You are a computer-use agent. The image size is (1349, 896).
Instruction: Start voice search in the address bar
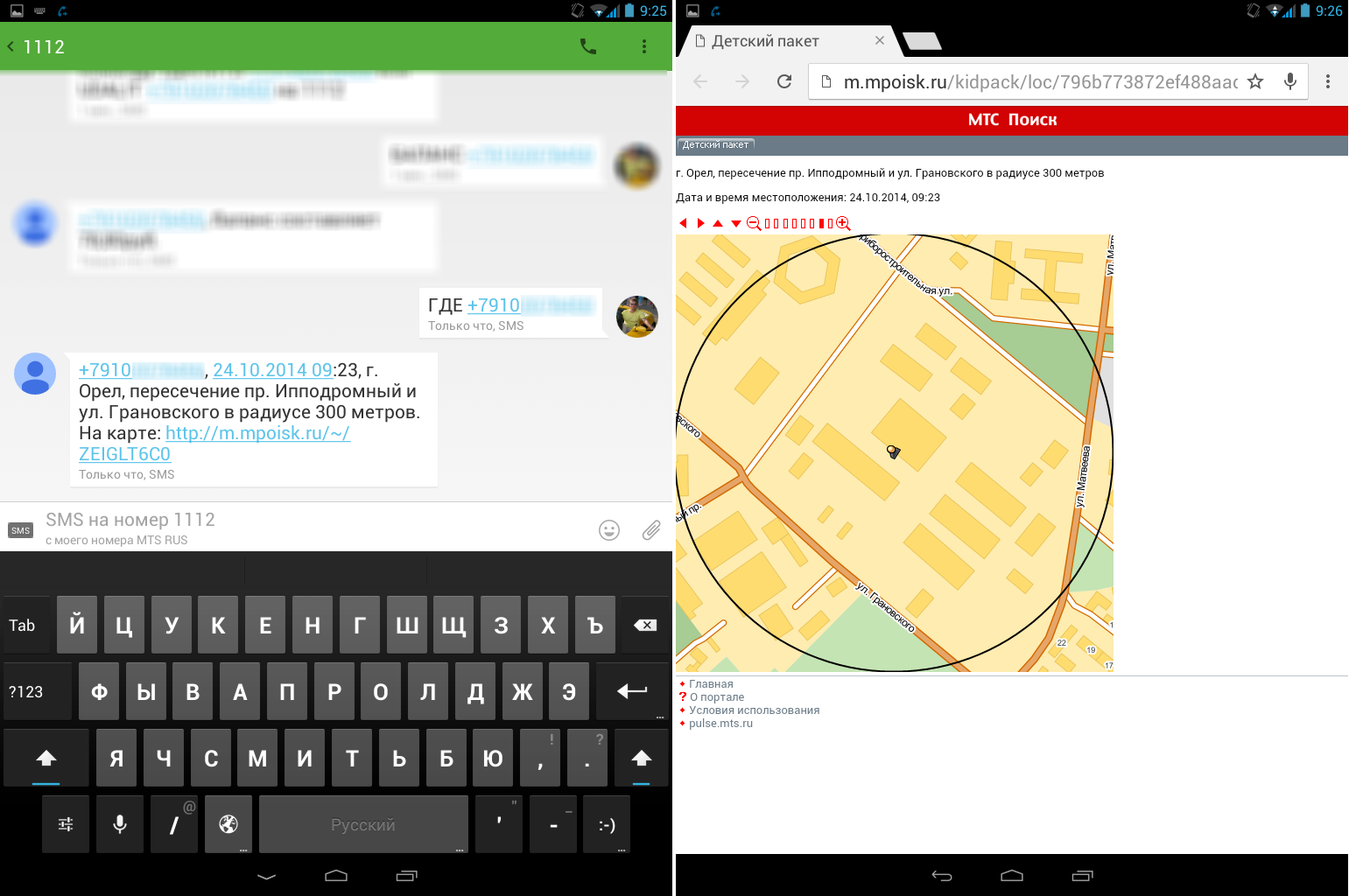[1290, 81]
